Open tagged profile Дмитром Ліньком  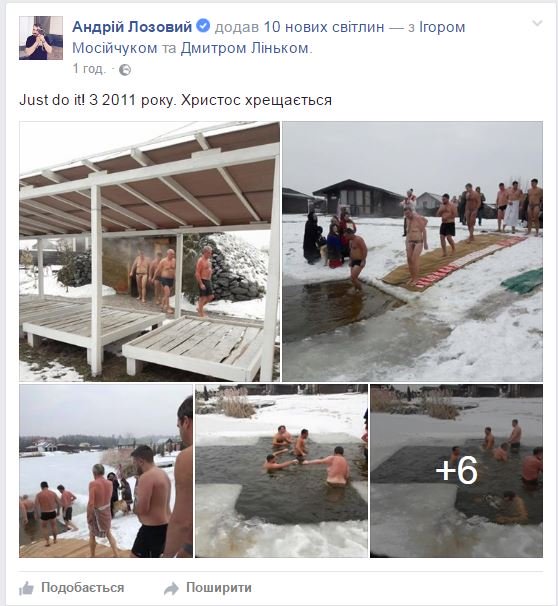point(245,48)
